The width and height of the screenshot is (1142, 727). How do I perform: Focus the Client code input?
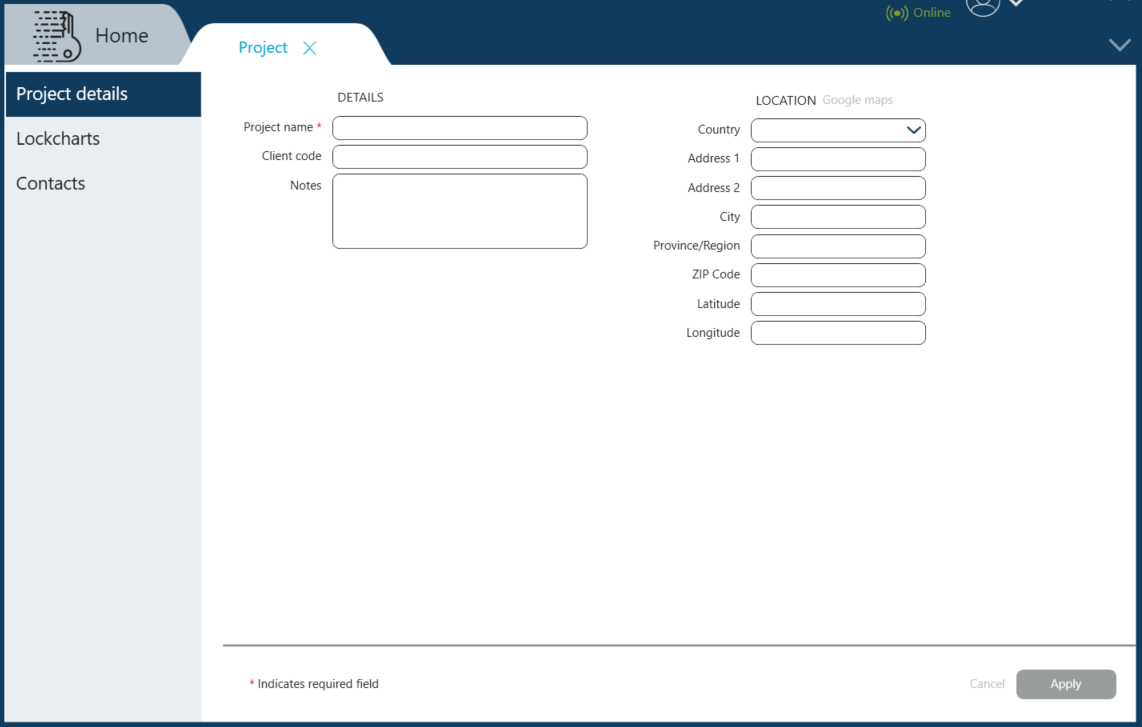[x=459, y=157]
